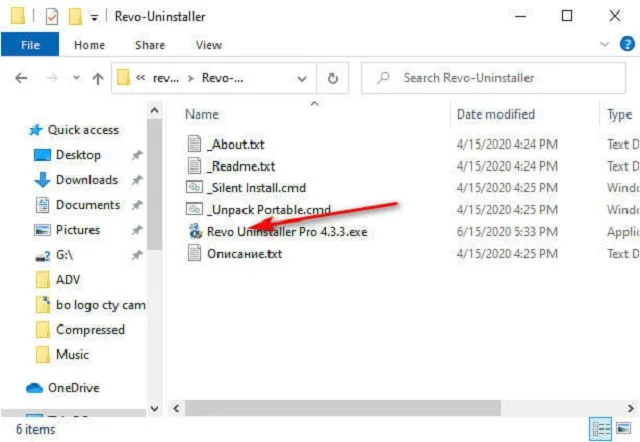The image size is (640, 442).
Task: Open Desktop in the navigation pane
Action: pos(78,155)
